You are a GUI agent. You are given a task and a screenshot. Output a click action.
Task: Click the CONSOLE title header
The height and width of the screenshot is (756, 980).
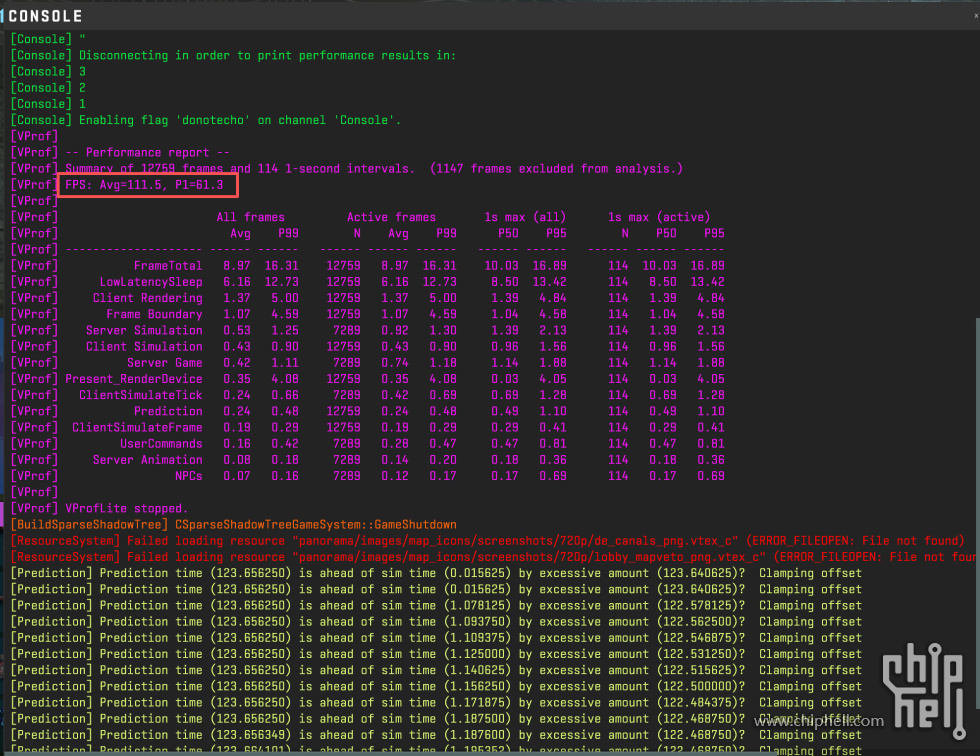(45, 16)
